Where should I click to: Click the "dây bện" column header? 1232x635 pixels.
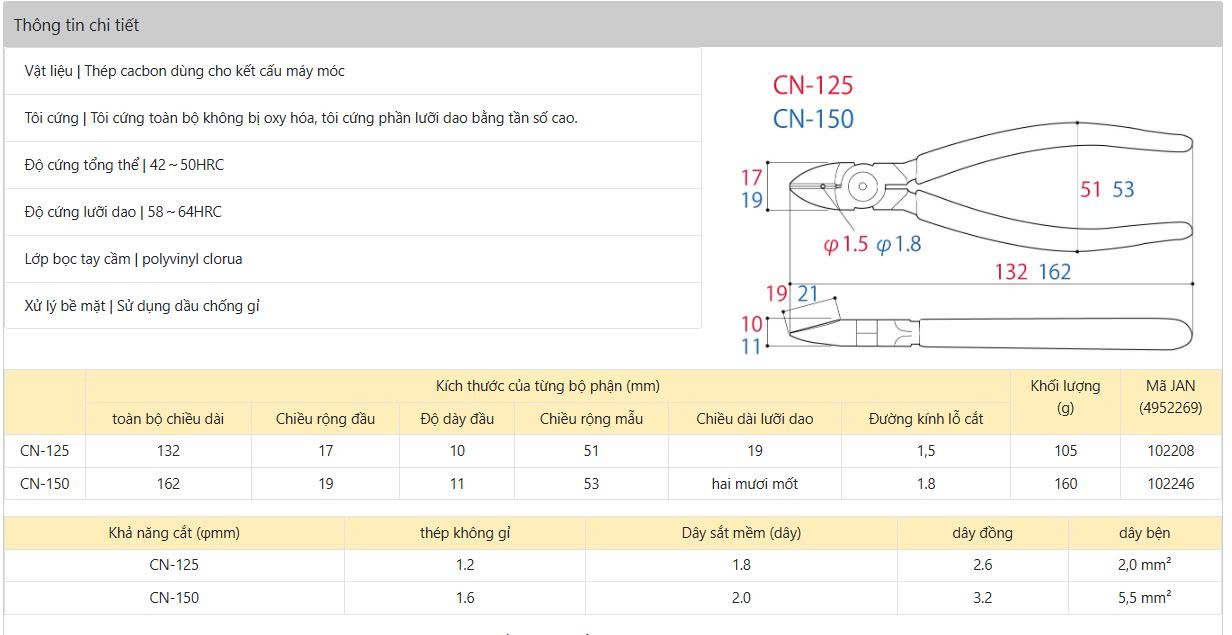[x=1145, y=533]
